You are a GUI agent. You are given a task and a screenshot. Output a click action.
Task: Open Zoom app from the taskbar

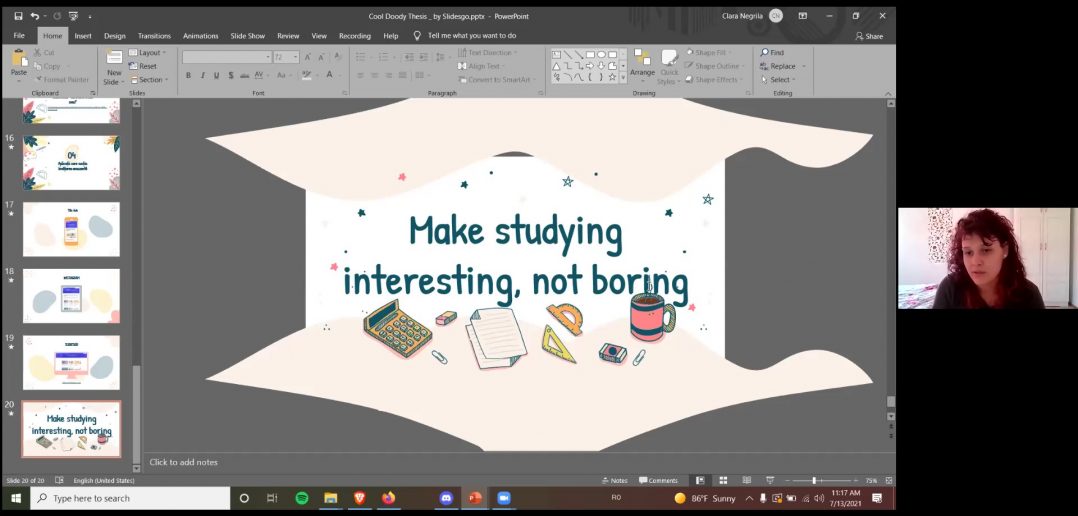pos(504,498)
